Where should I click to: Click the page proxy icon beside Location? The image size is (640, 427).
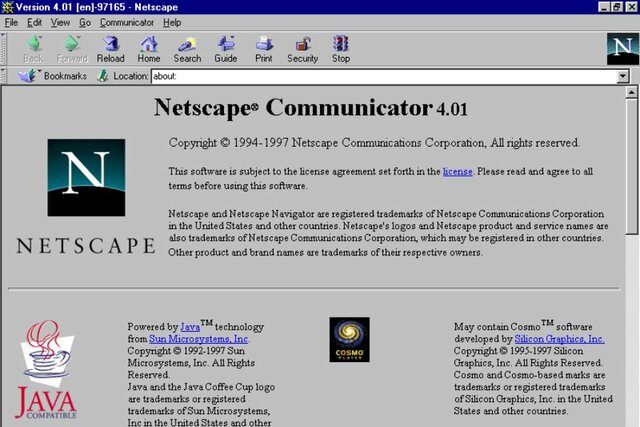coord(103,76)
